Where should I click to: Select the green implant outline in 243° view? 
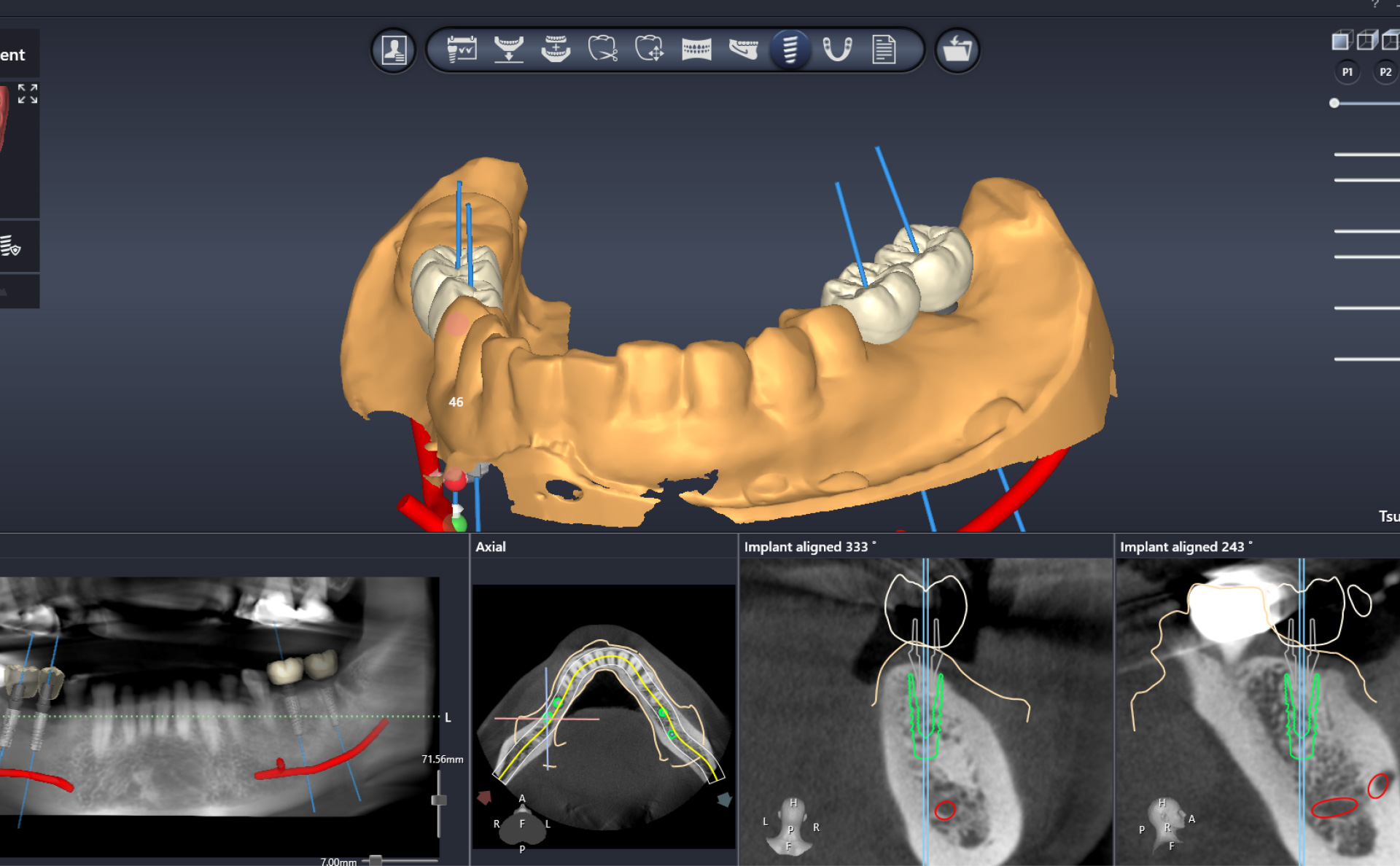[1302, 716]
